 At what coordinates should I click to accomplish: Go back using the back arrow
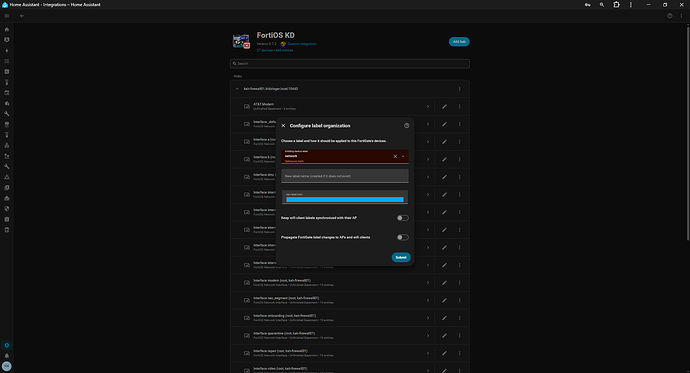tap(22, 16)
